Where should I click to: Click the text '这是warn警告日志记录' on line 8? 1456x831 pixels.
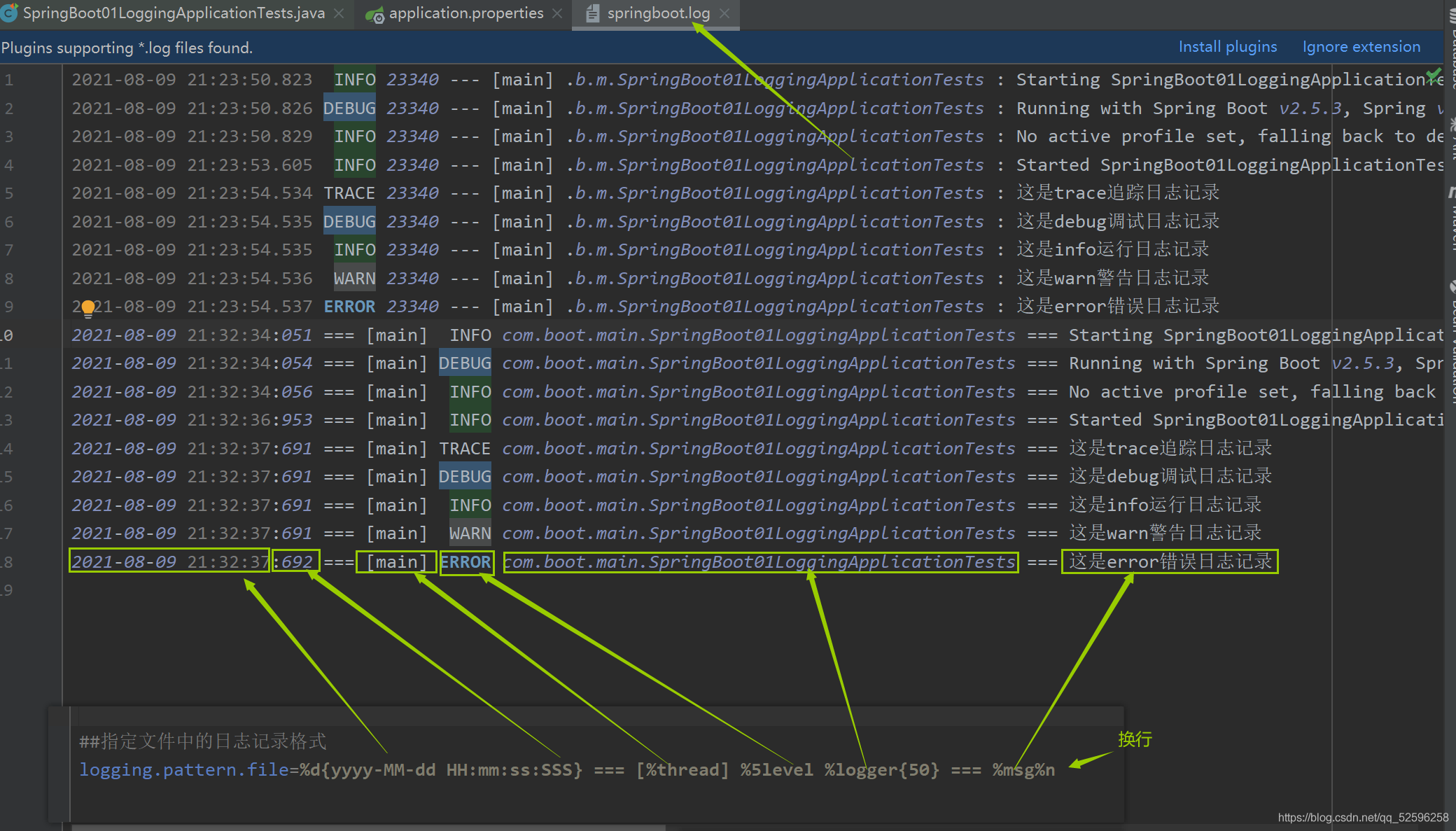click(1113, 278)
